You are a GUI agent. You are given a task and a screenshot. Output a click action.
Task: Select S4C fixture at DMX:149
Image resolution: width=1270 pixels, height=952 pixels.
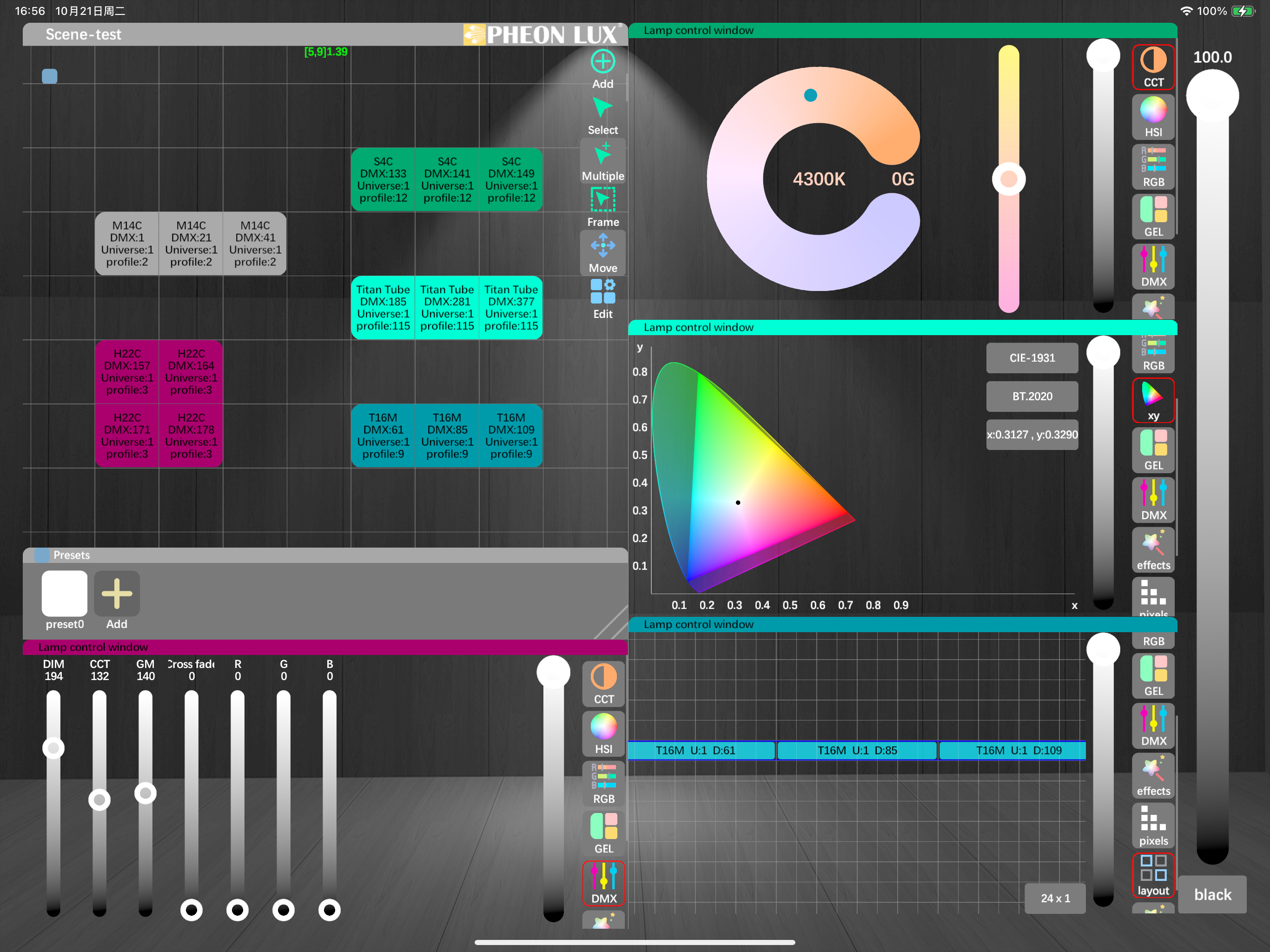coord(511,180)
